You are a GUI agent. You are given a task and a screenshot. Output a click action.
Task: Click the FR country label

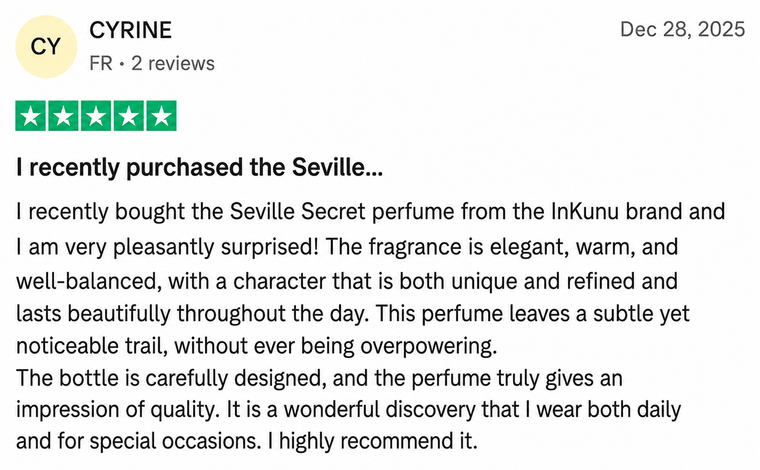[101, 63]
